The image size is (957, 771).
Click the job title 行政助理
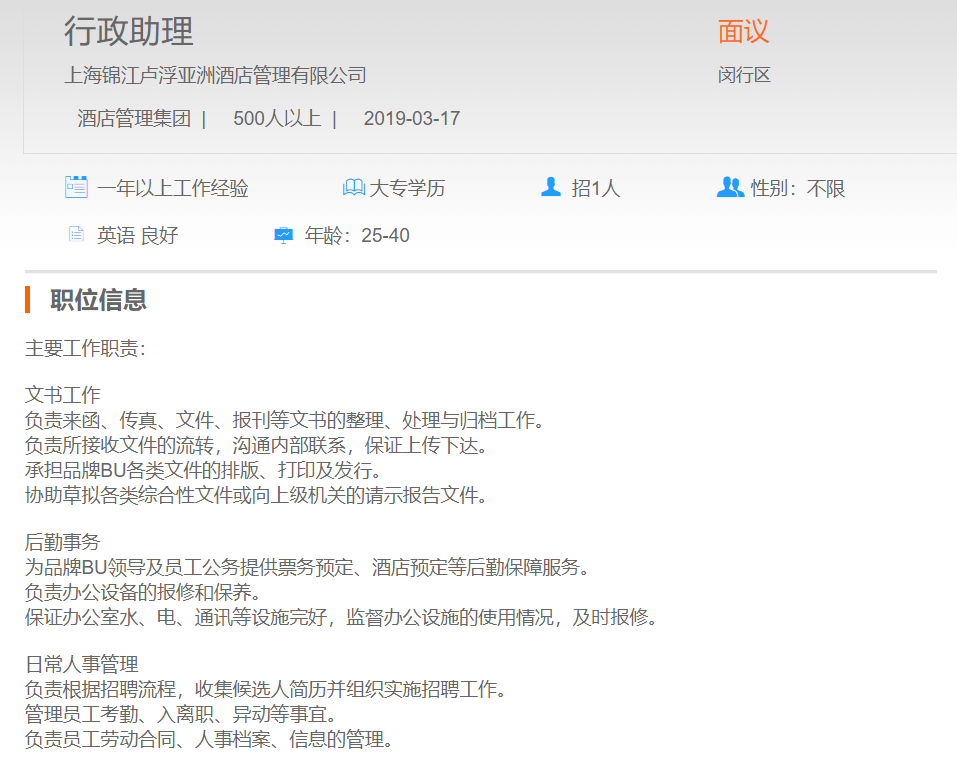pyautogui.click(x=129, y=32)
